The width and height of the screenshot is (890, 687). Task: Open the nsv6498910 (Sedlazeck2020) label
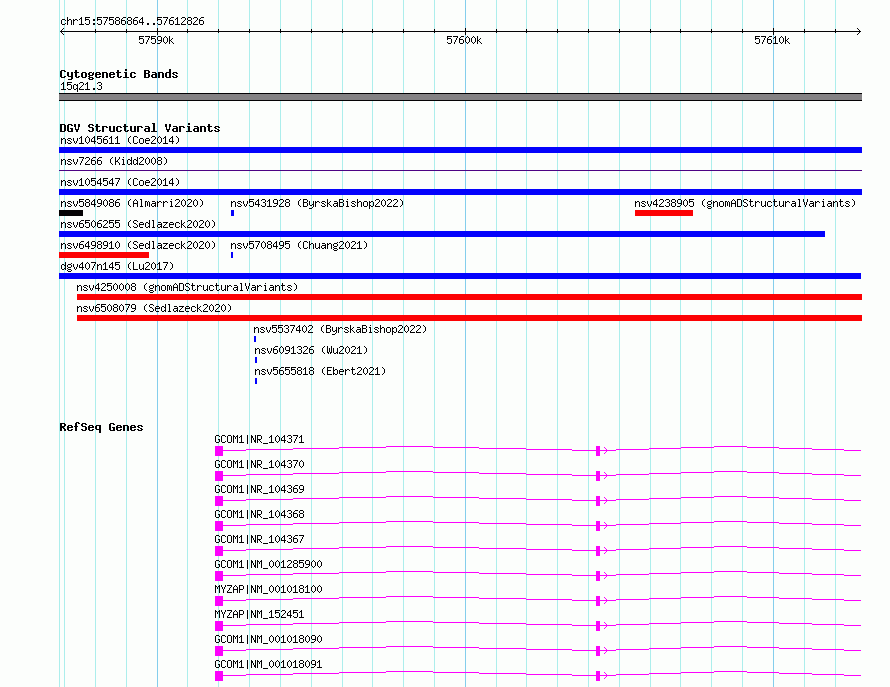coord(138,245)
